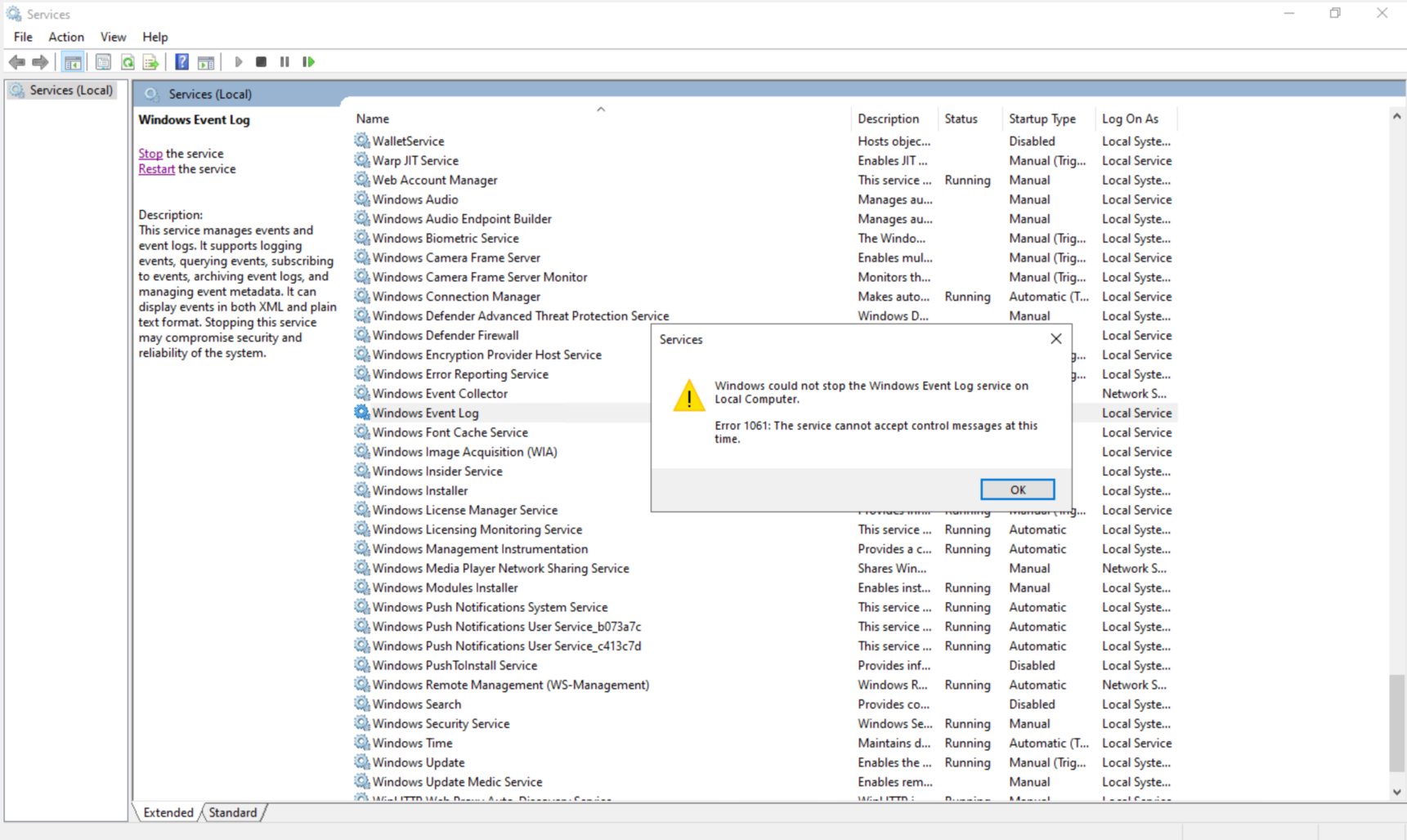Viewport: 1407px width, 840px height.
Task: Open the View menu
Action: 113,37
